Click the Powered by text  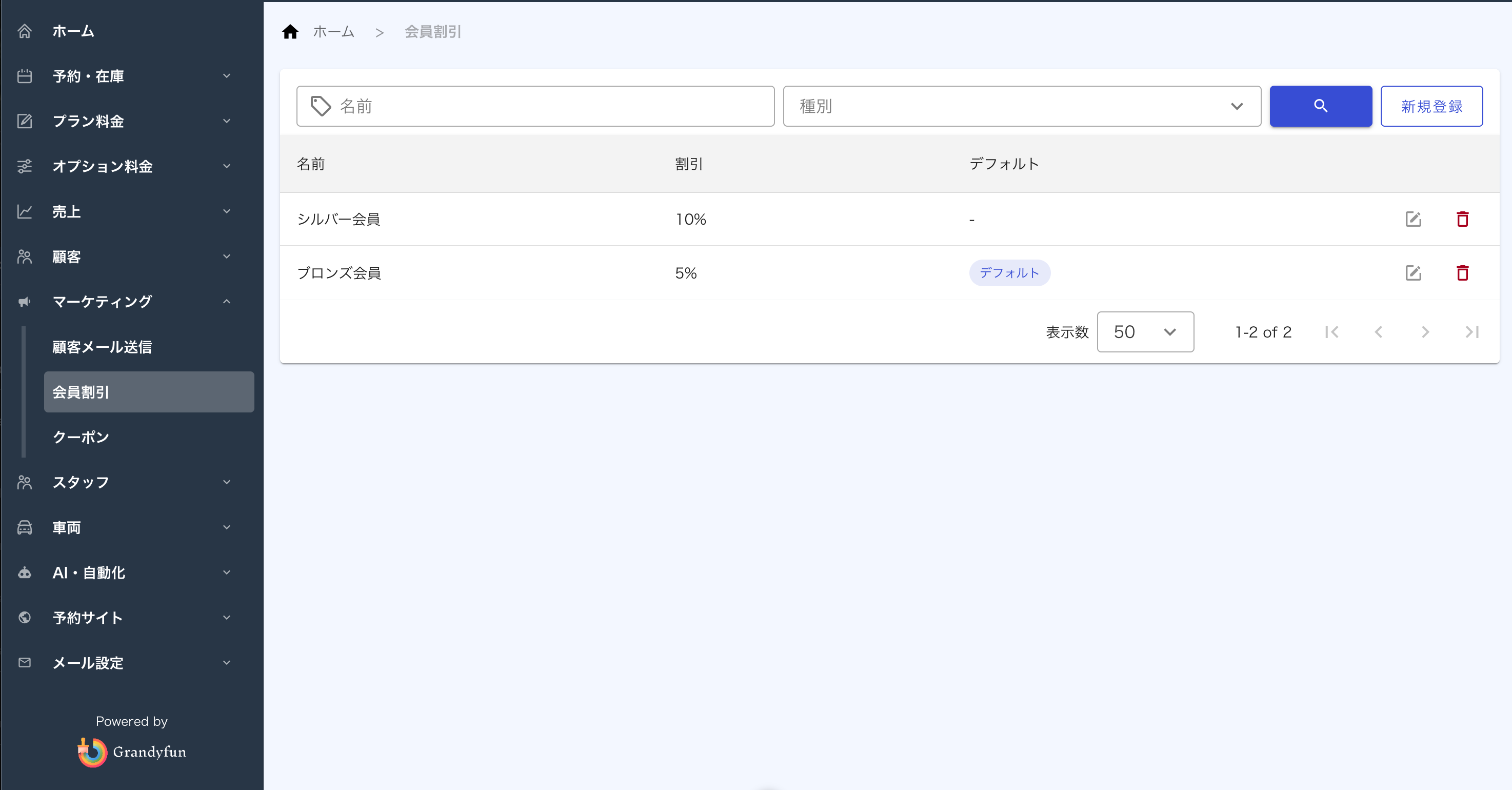pos(131,721)
